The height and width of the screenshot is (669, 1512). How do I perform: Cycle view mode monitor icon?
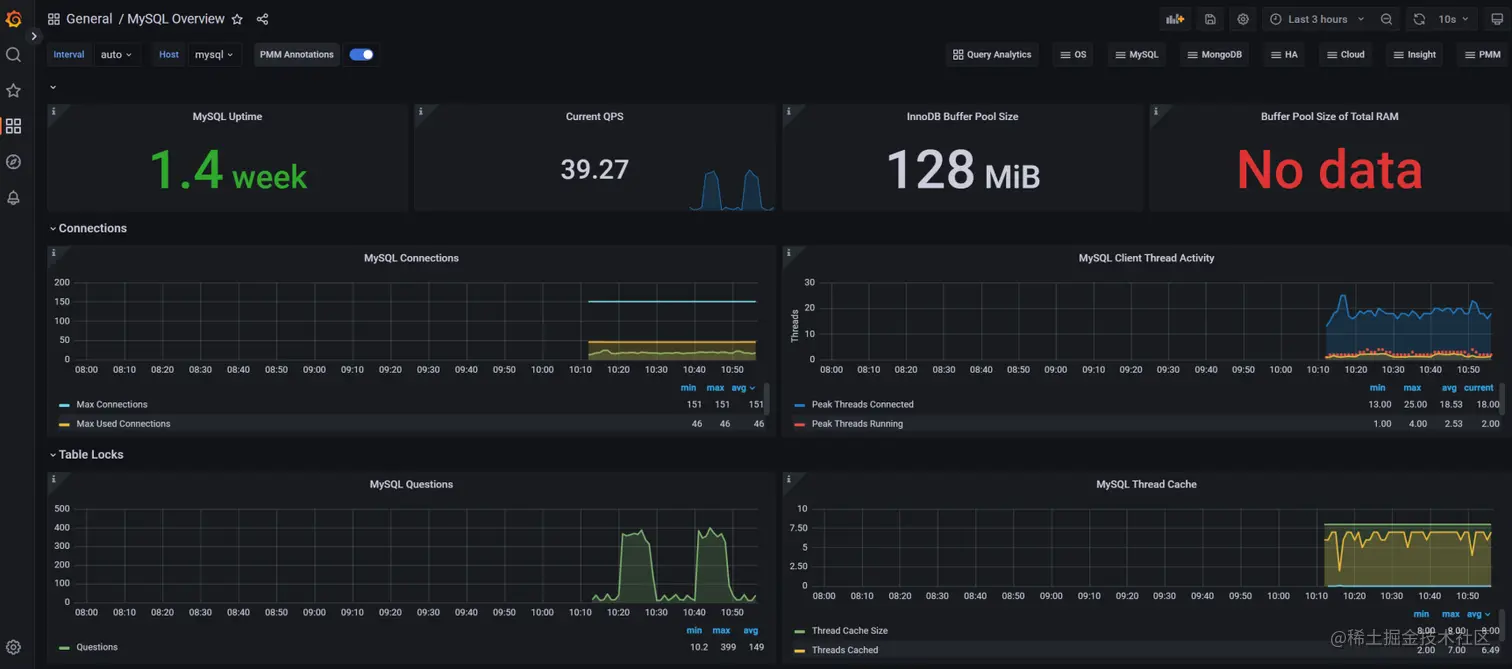click(1497, 19)
